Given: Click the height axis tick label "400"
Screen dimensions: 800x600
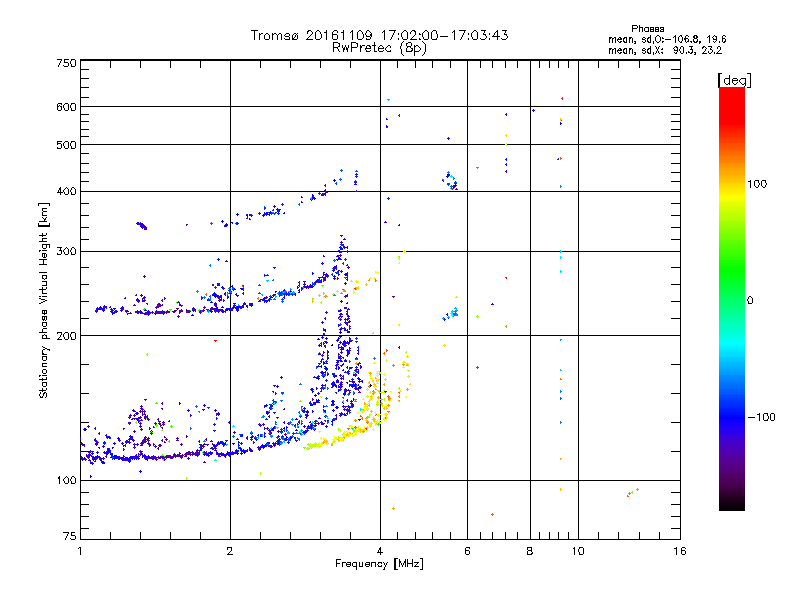Looking at the screenshot, I should (x=66, y=192).
